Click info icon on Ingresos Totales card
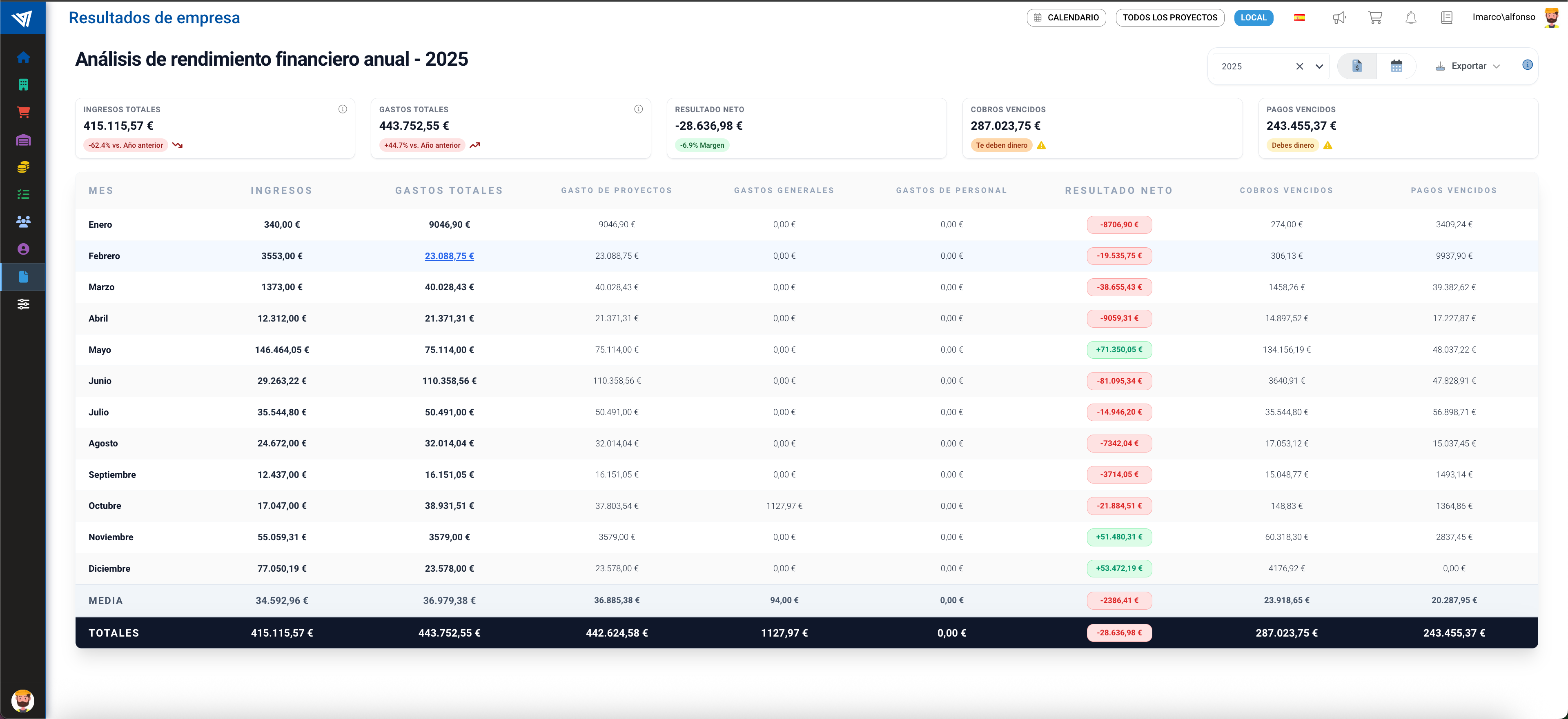The height and width of the screenshot is (719, 1568). (x=343, y=109)
